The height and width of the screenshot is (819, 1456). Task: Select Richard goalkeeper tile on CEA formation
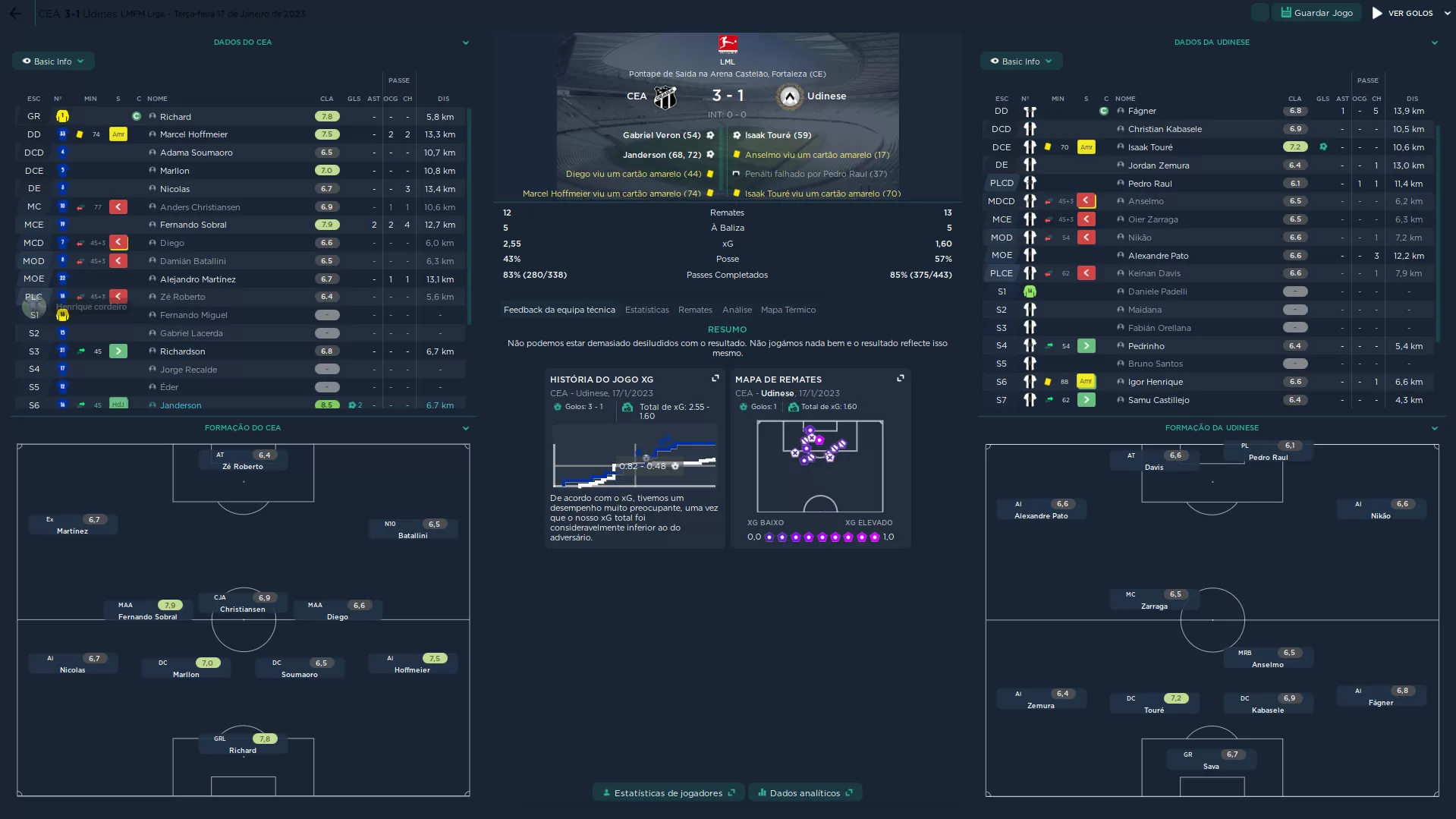click(243, 744)
